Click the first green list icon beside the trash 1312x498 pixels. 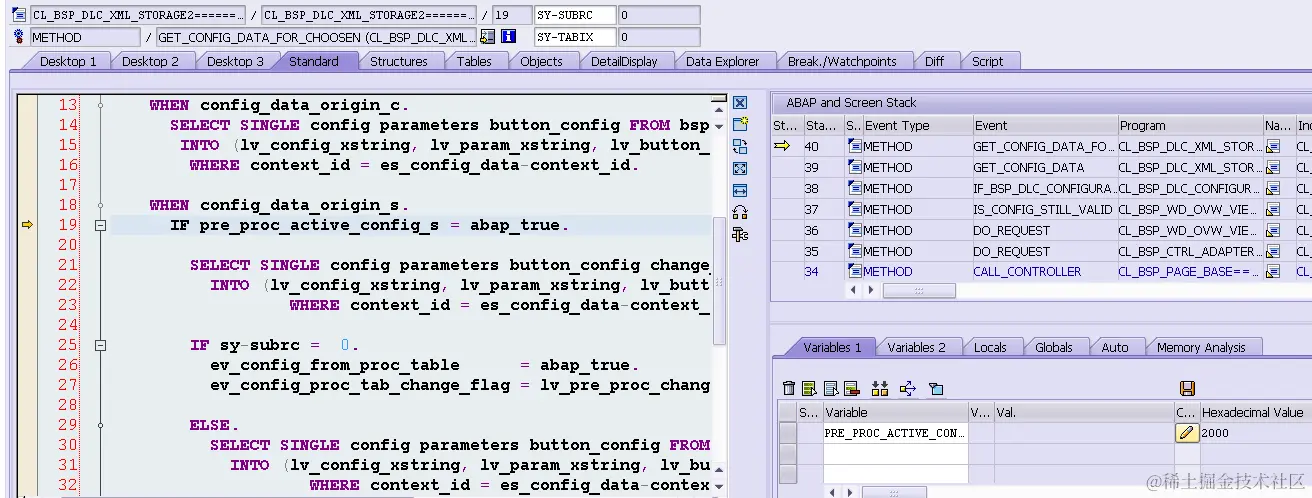[809, 388]
